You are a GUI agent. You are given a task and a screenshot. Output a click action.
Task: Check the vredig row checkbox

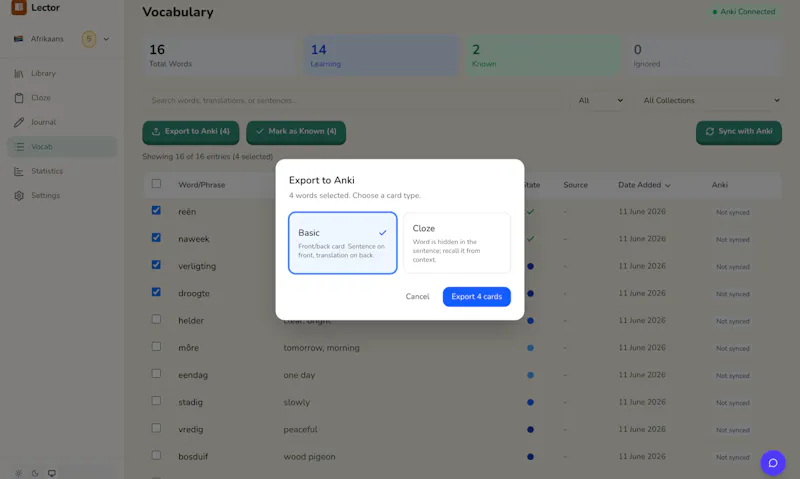[156, 428]
